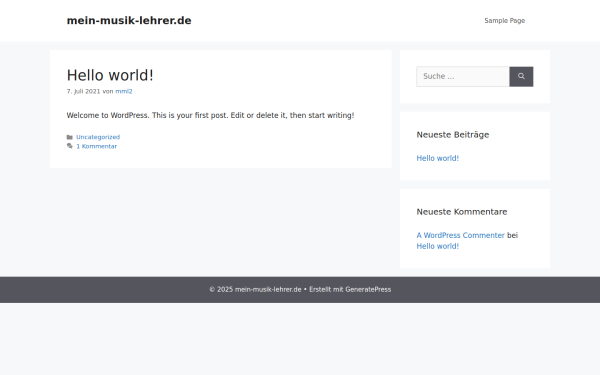This screenshot has height=375, width=600.
Task: Click the category folder icon beside Uncategorized
Action: [x=70, y=137]
